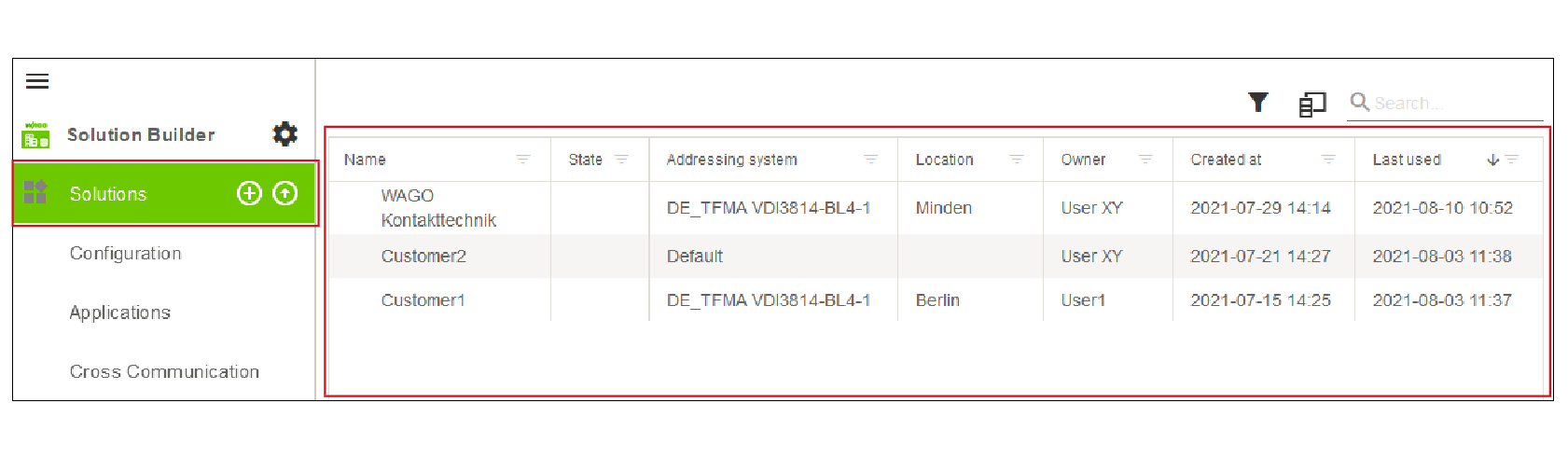The width and height of the screenshot is (1568, 459).
Task: Open the Applications menu item
Action: (x=120, y=313)
